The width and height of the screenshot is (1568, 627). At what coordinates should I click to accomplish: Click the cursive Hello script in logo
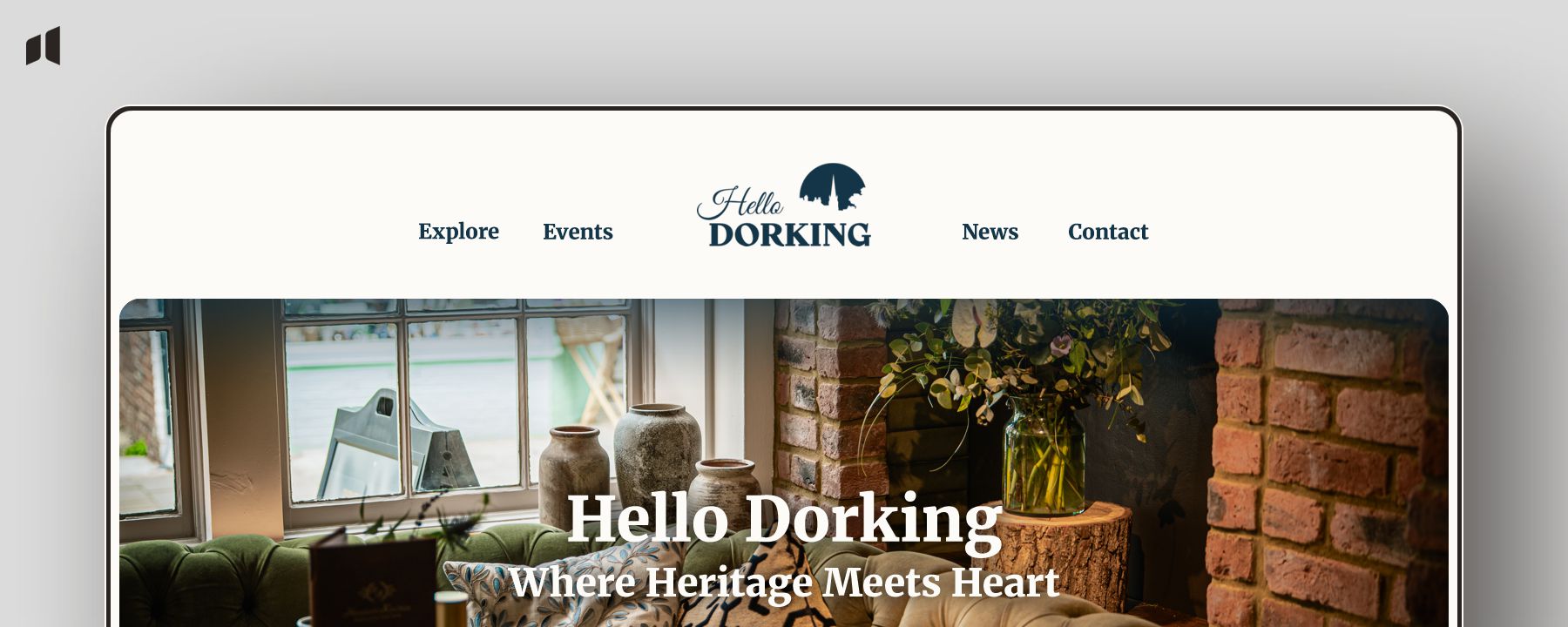pyautogui.click(x=740, y=203)
